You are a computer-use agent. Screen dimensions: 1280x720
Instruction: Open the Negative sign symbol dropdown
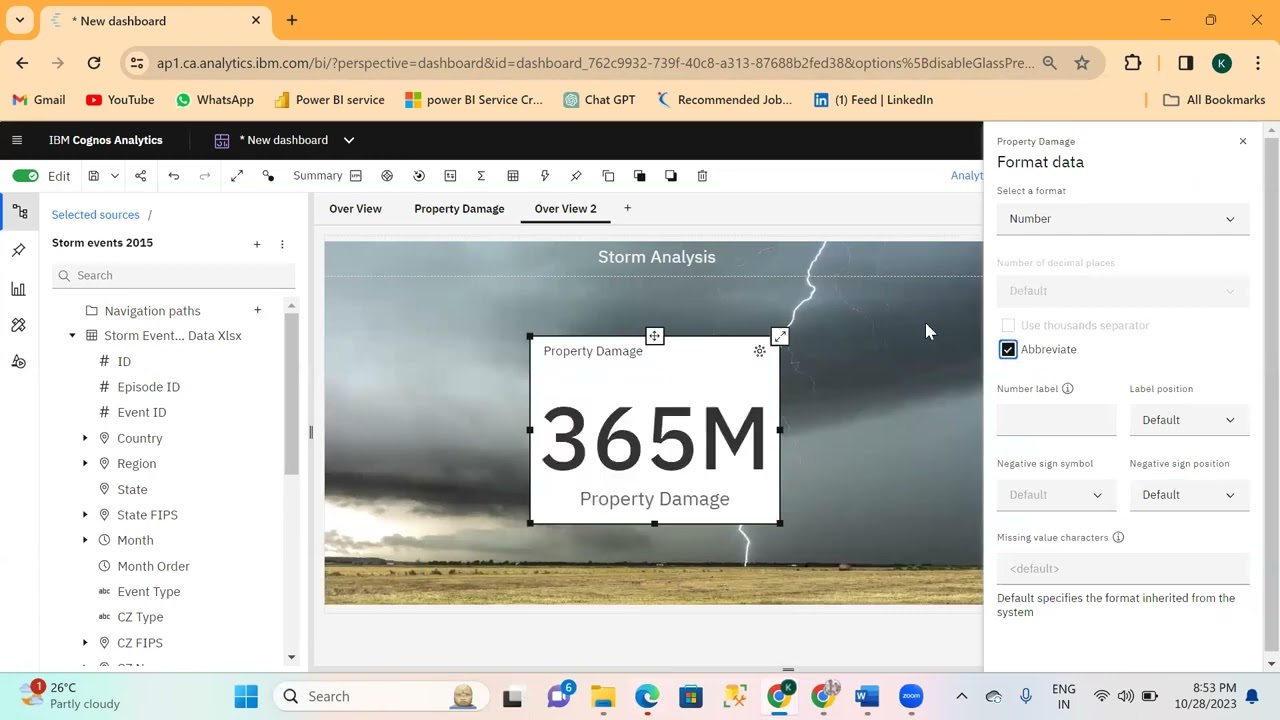1056,495
